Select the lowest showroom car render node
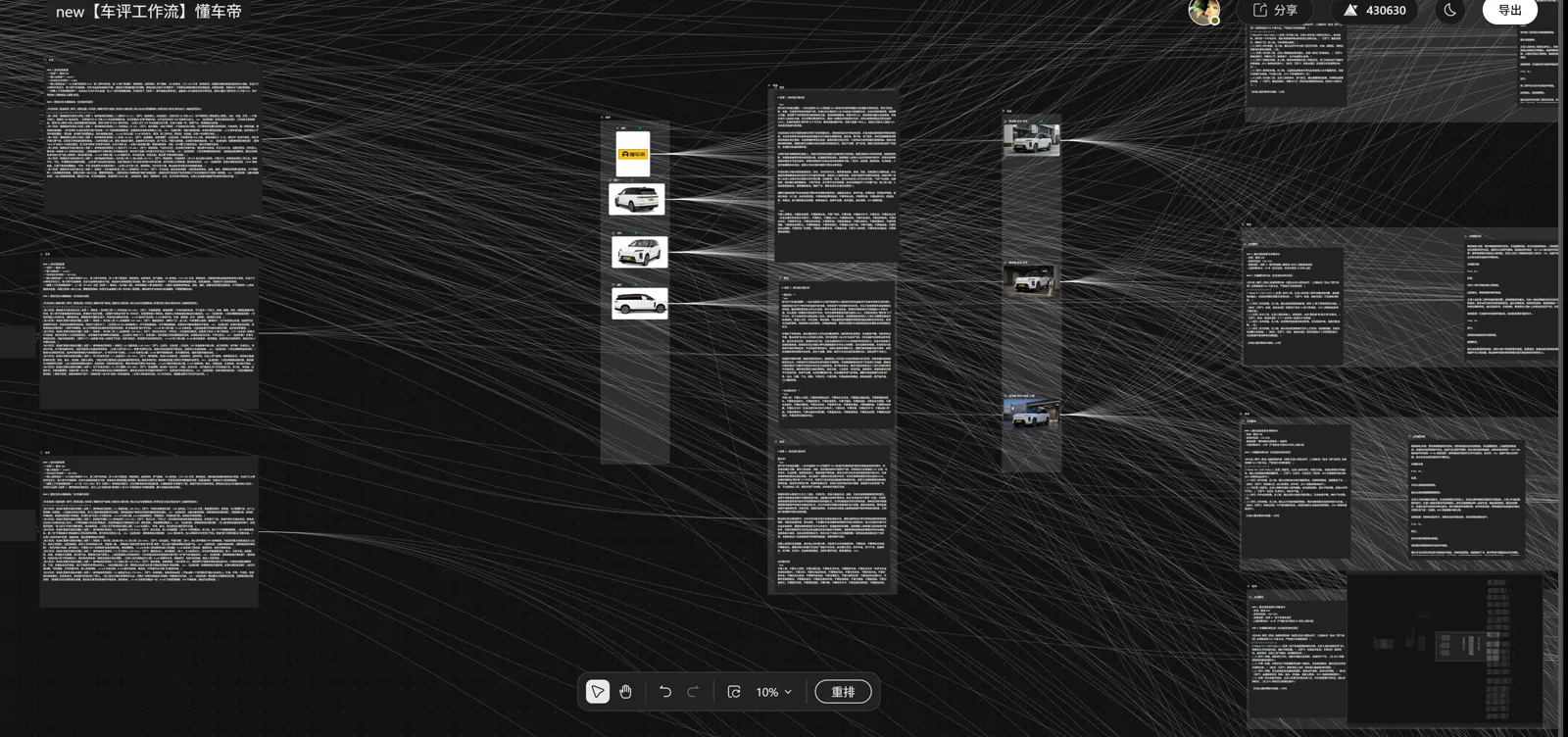The height and width of the screenshot is (737, 1568). point(1031,414)
